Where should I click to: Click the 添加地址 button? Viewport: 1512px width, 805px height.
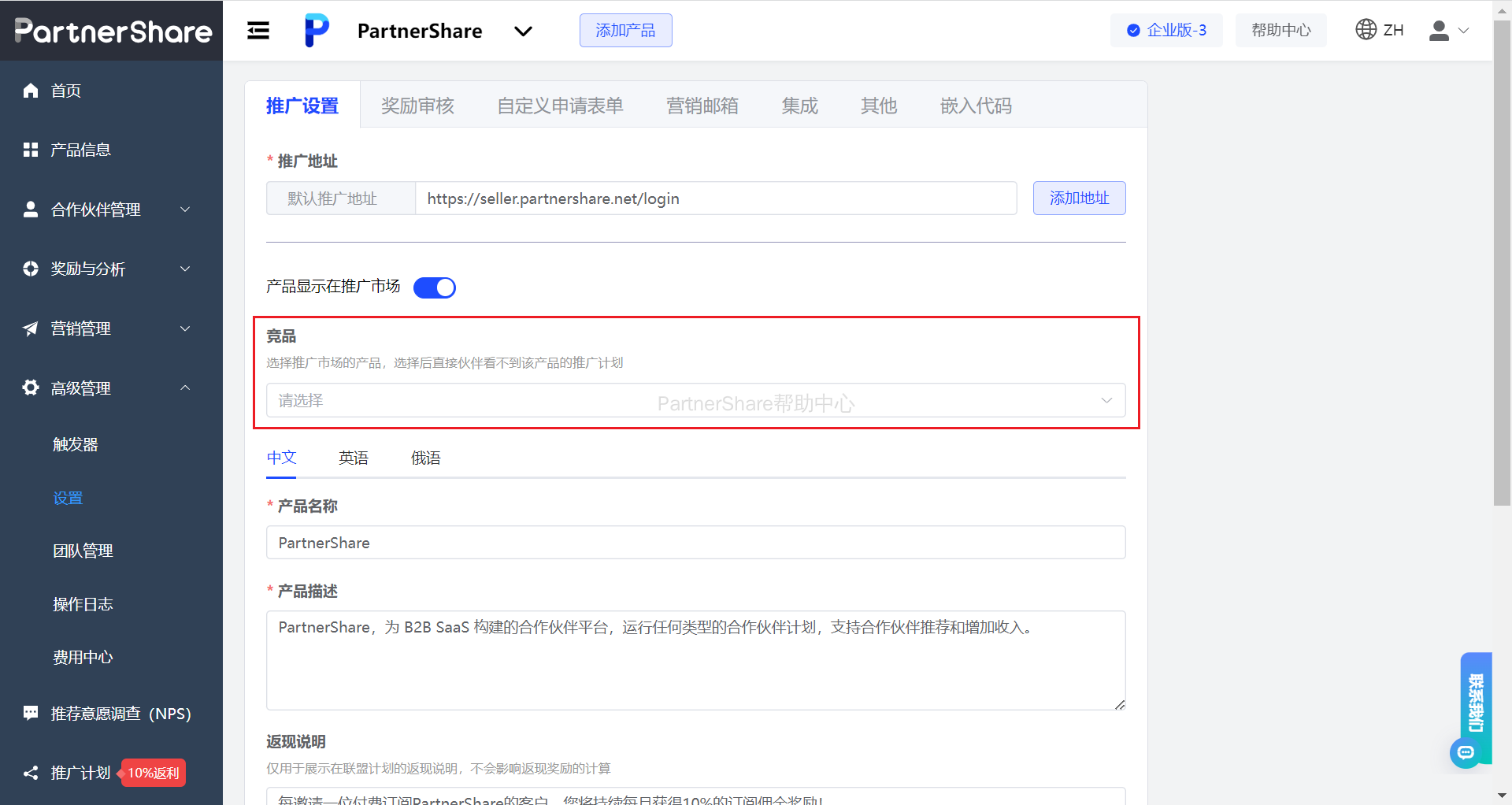1079,198
